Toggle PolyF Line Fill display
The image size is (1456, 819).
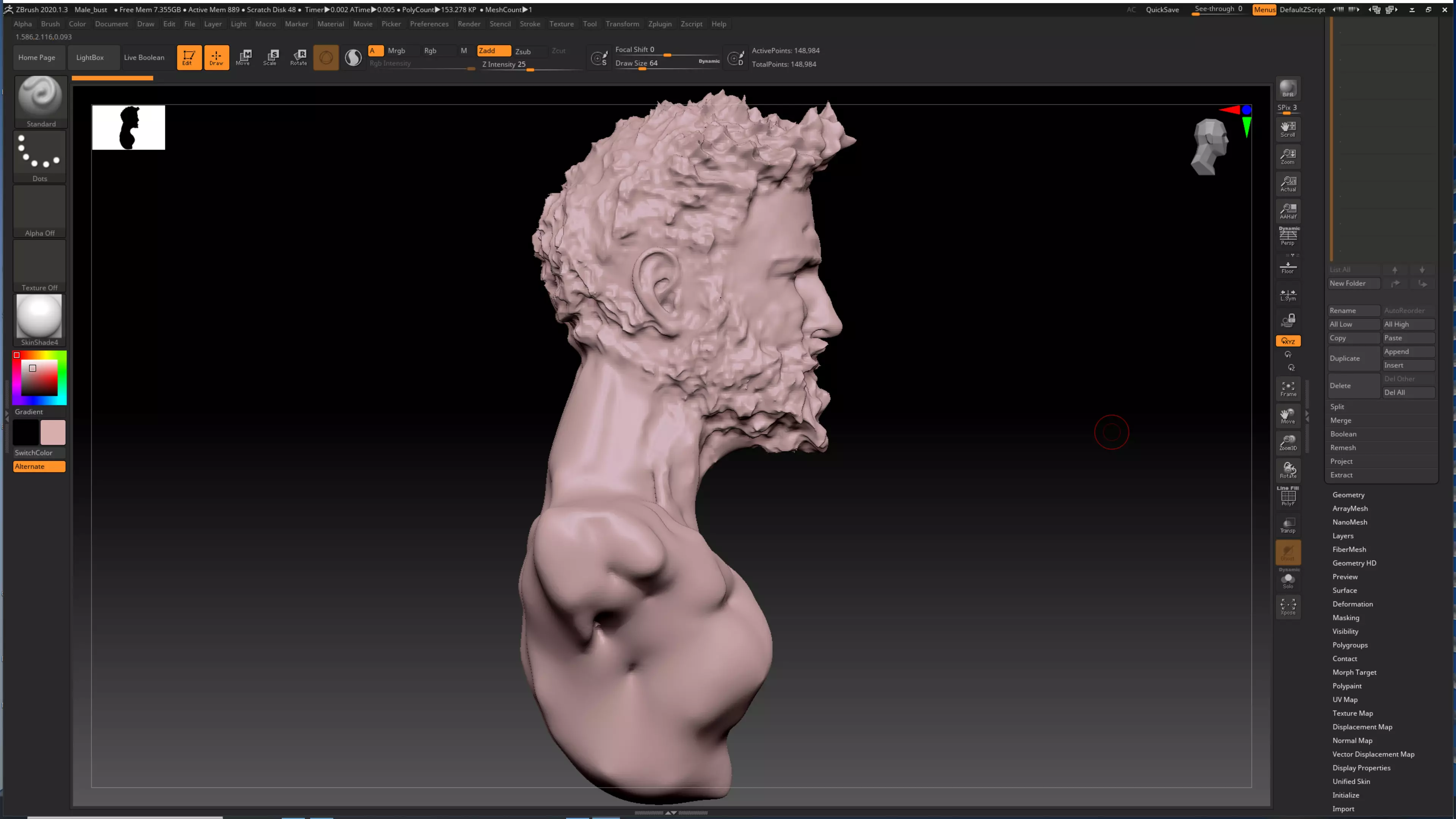[x=1288, y=496]
